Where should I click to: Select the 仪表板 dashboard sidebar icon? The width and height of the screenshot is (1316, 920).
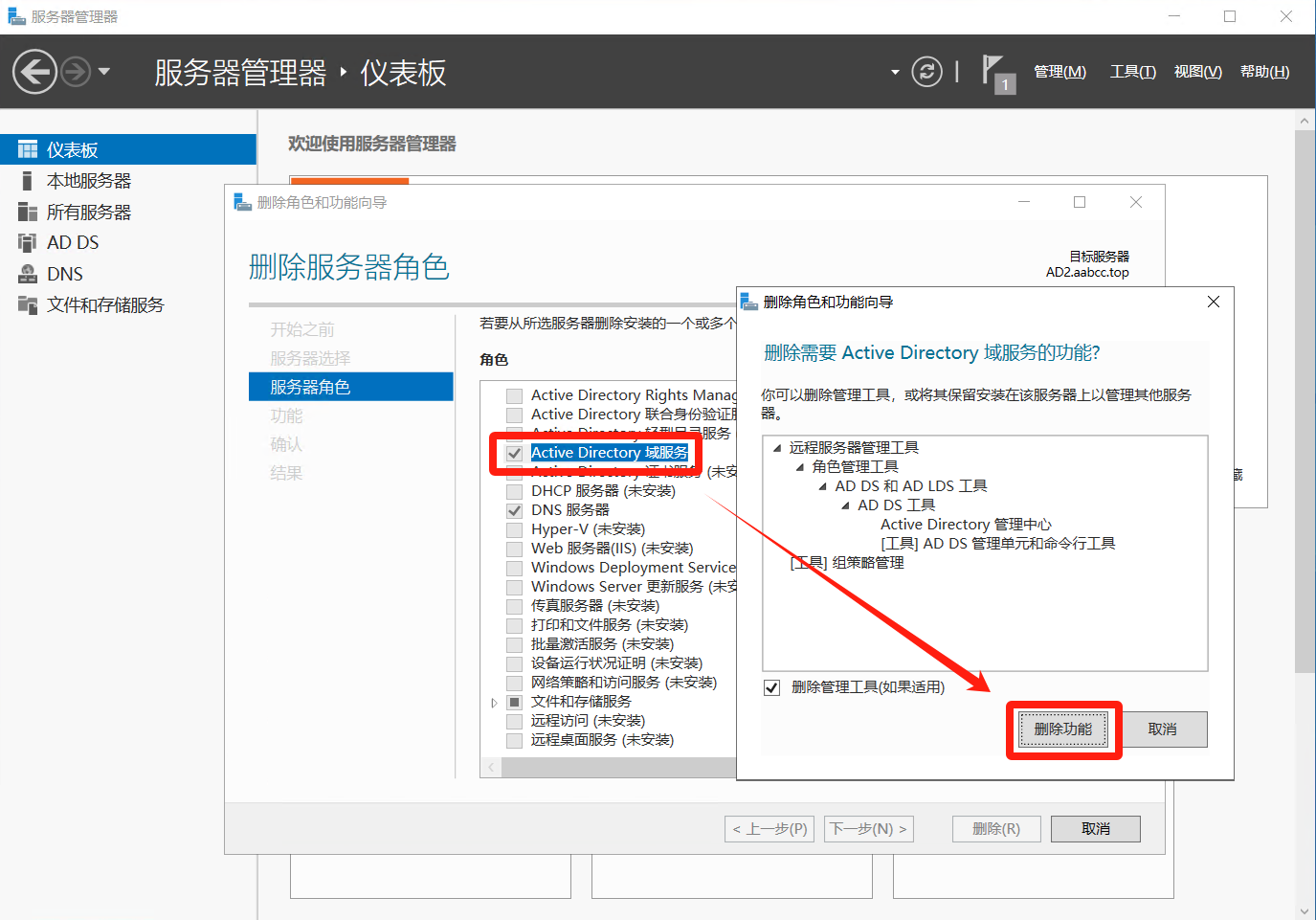(28, 149)
